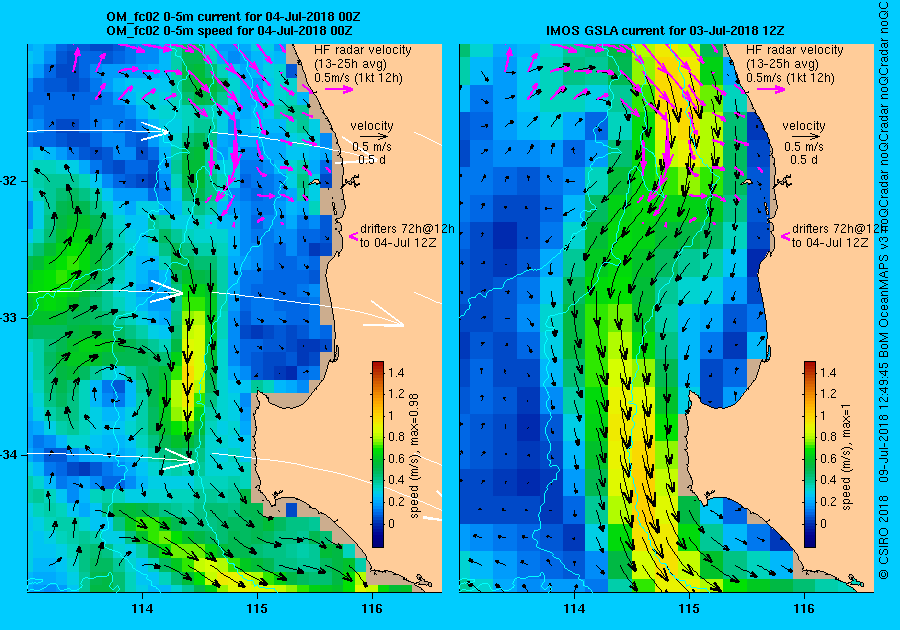Click 'speed (m/s), max=1' label on right map
Screen dimensions: 900x630
pos(846,457)
